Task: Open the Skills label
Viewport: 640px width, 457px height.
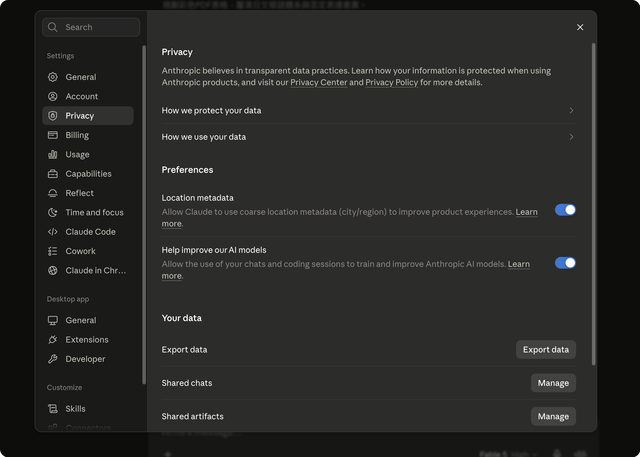Action: tap(76, 408)
